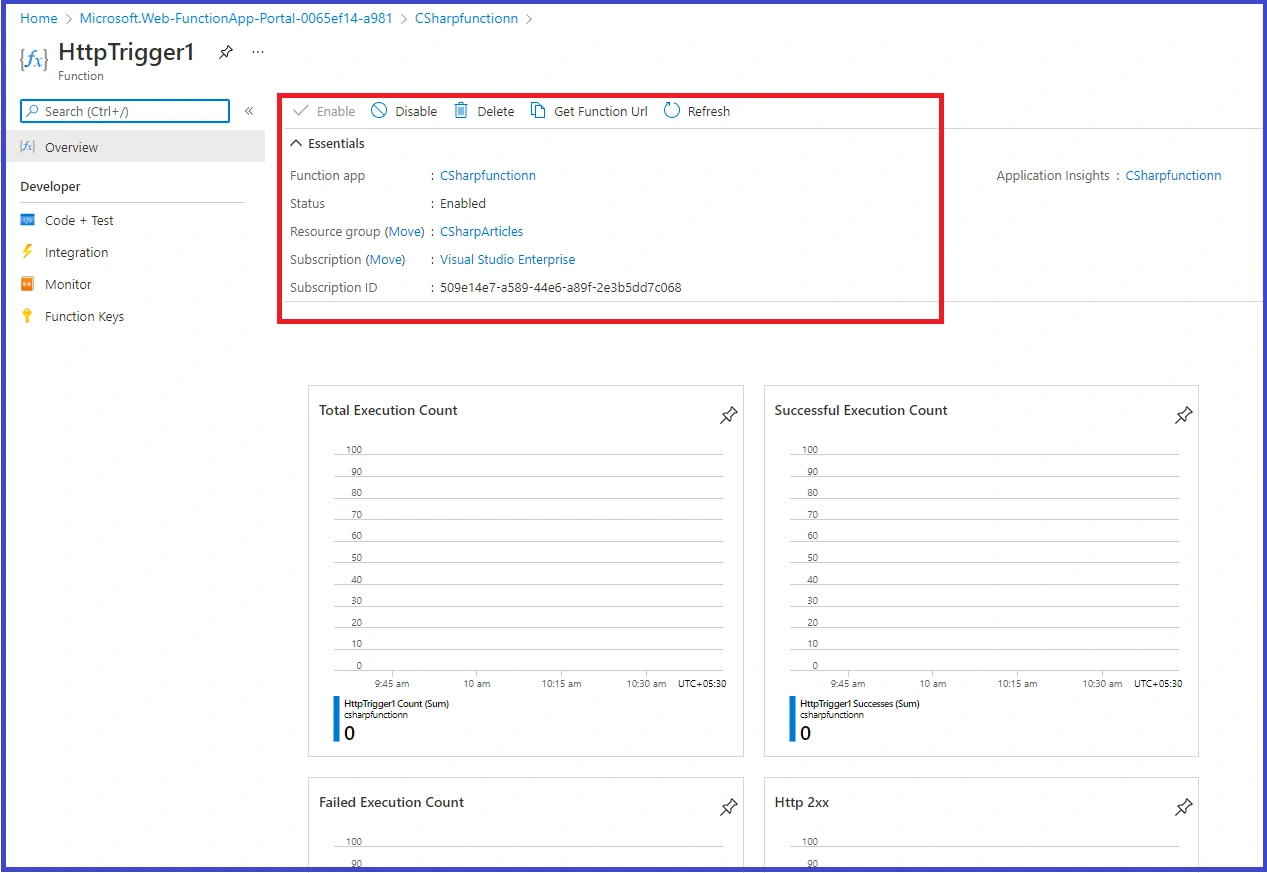1267x873 pixels.
Task: Click the Function Keys key icon
Action: 28,316
